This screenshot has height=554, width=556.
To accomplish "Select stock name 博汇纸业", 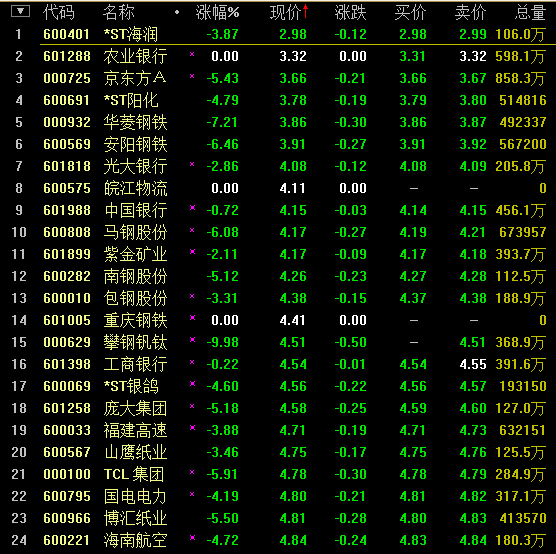I will pyautogui.click(x=135, y=518).
